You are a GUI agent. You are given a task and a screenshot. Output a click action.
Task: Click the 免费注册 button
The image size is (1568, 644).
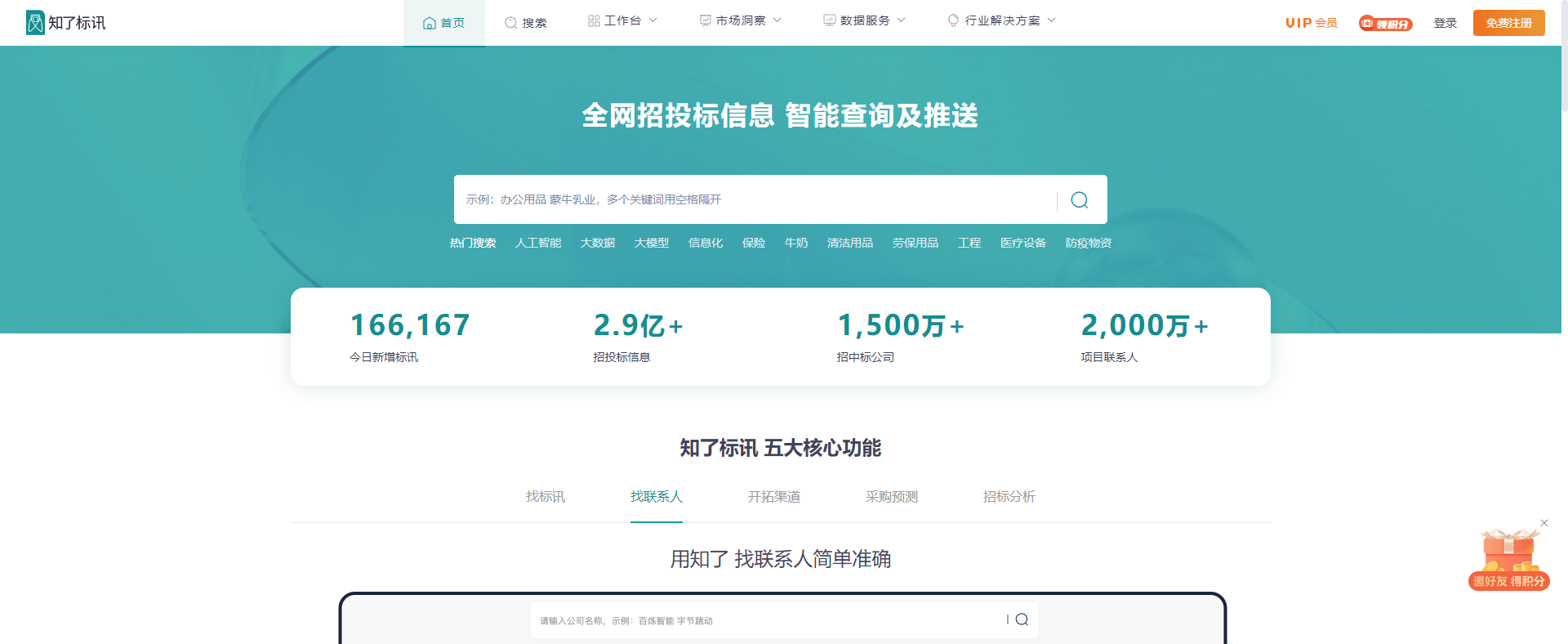(x=1509, y=23)
